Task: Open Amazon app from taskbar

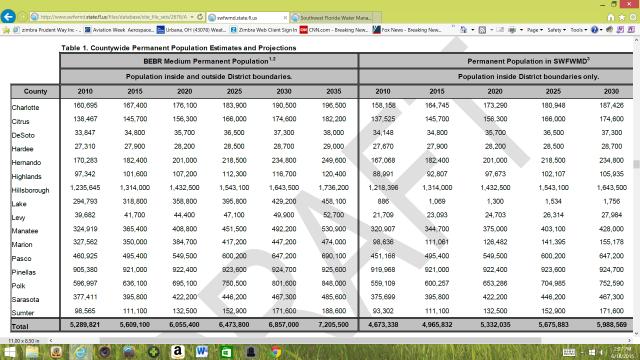Action: click(178, 352)
